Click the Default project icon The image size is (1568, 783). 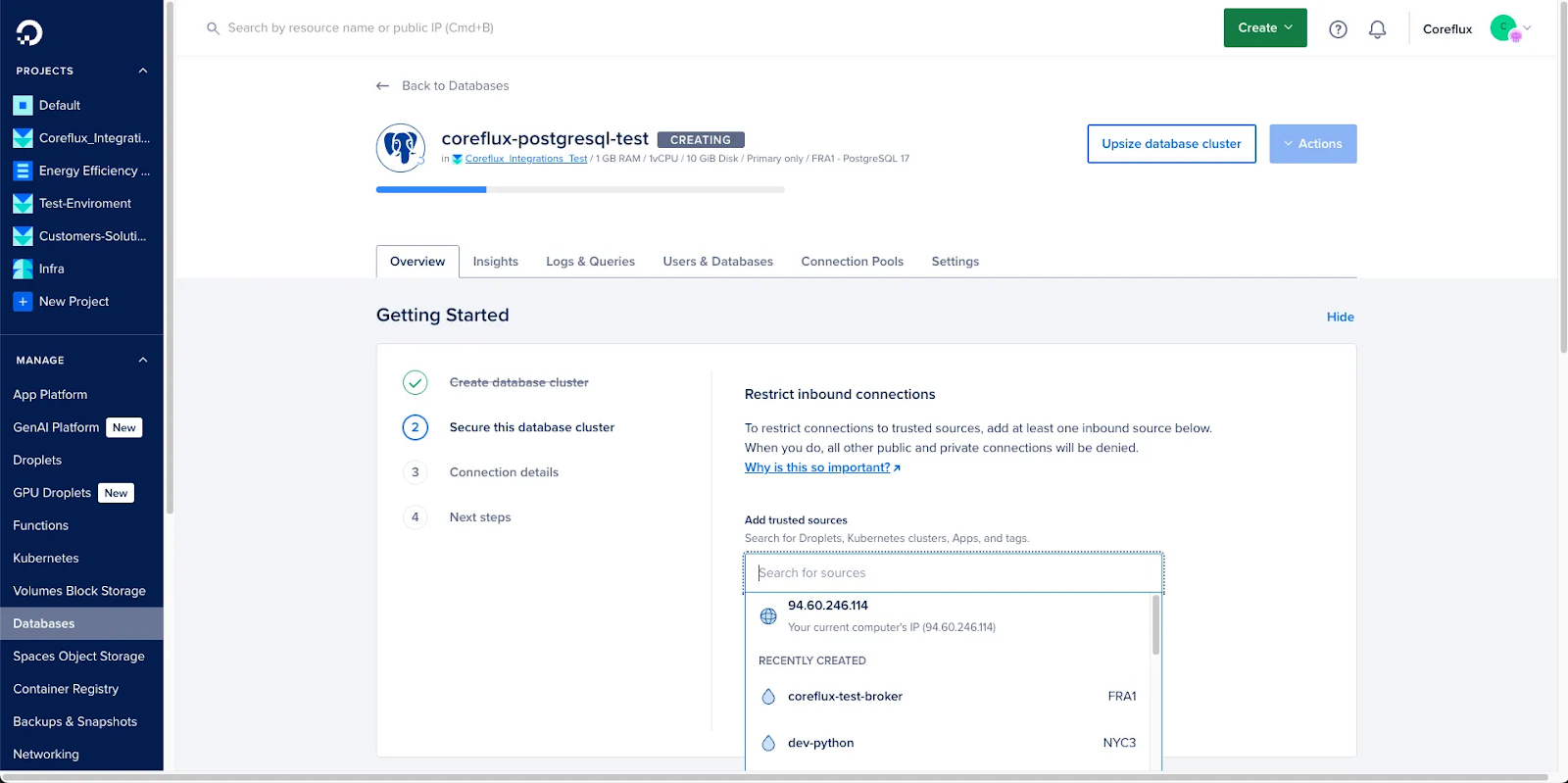23,105
